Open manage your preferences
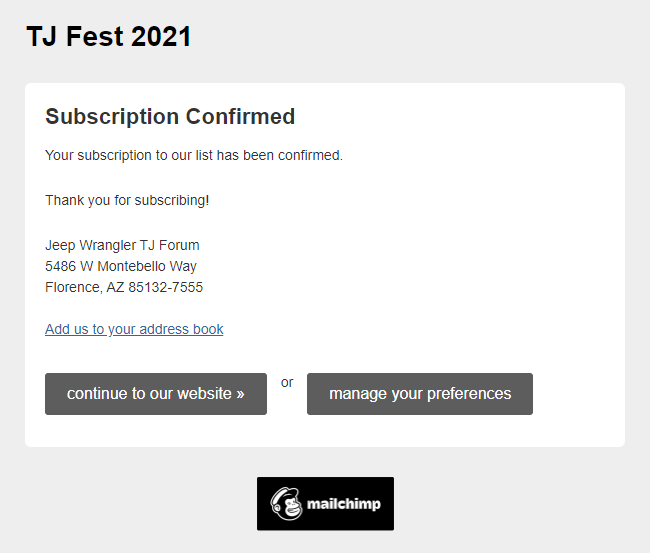650x553 pixels. pyautogui.click(x=419, y=394)
